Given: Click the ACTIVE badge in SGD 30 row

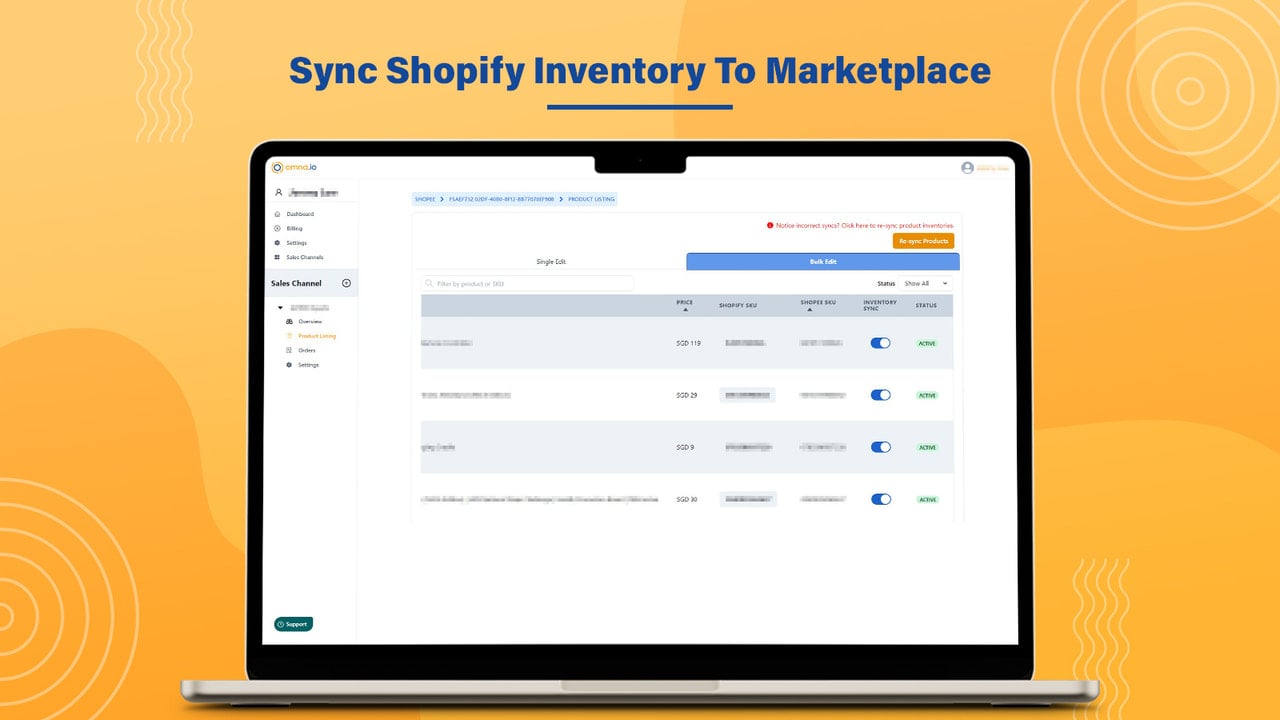Looking at the screenshot, I should [927, 499].
